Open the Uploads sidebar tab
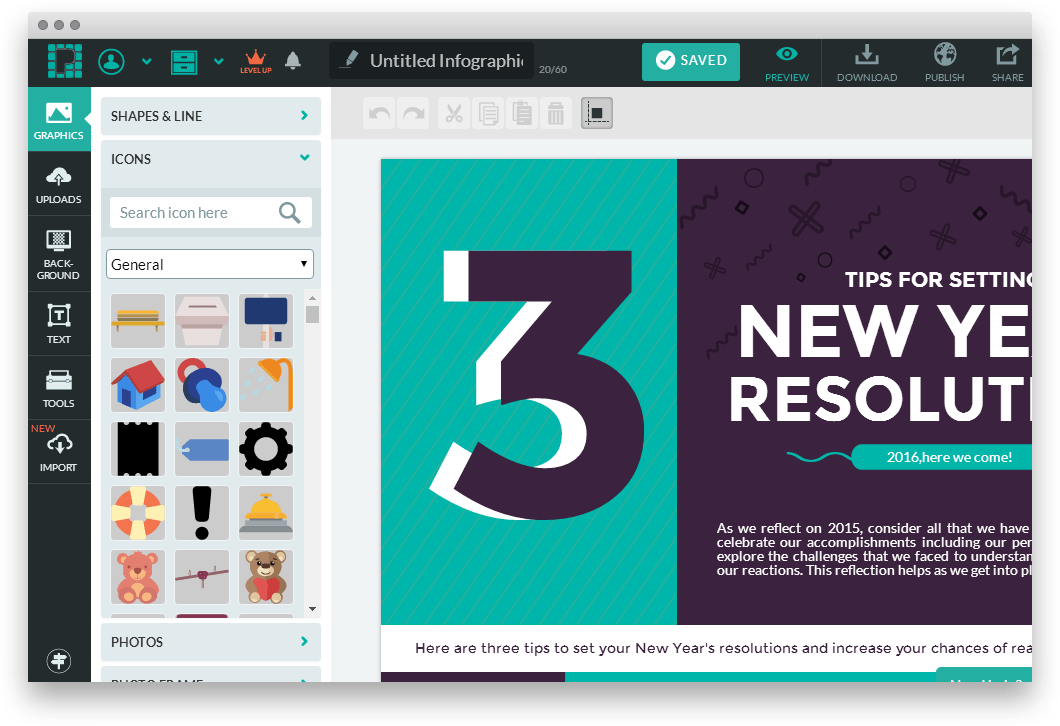The height and width of the screenshot is (726, 1060). coord(59,186)
